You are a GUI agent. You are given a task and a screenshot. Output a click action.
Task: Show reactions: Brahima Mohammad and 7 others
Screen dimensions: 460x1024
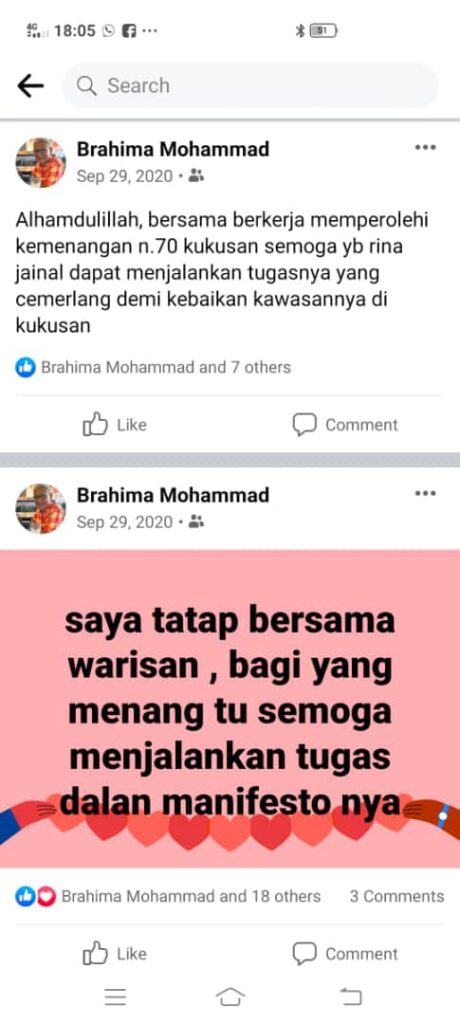tap(153, 368)
